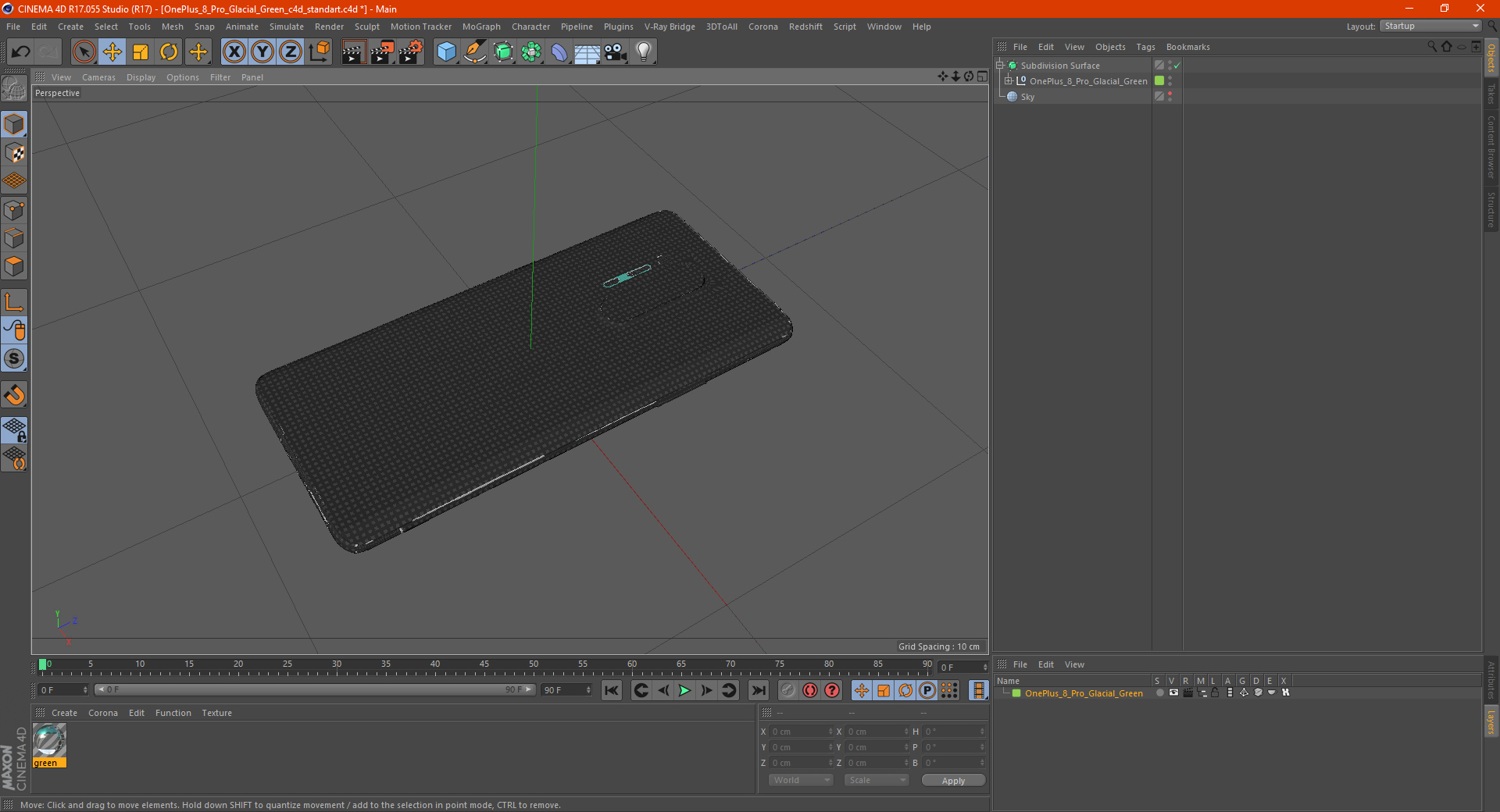Click the Apply button
This screenshot has width=1500, height=812.
953,781
